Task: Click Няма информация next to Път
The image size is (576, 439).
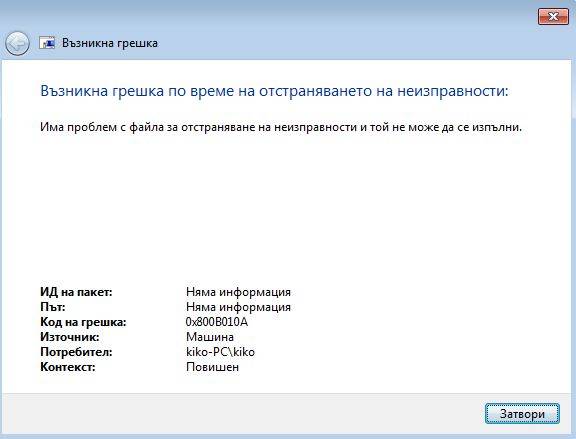Action: point(238,307)
